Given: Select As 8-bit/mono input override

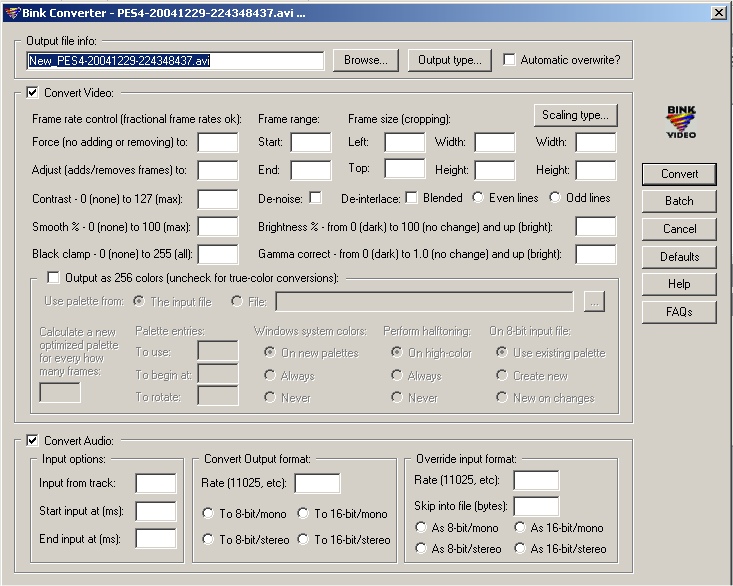Looking at the screenshot, I should [421, 527].
